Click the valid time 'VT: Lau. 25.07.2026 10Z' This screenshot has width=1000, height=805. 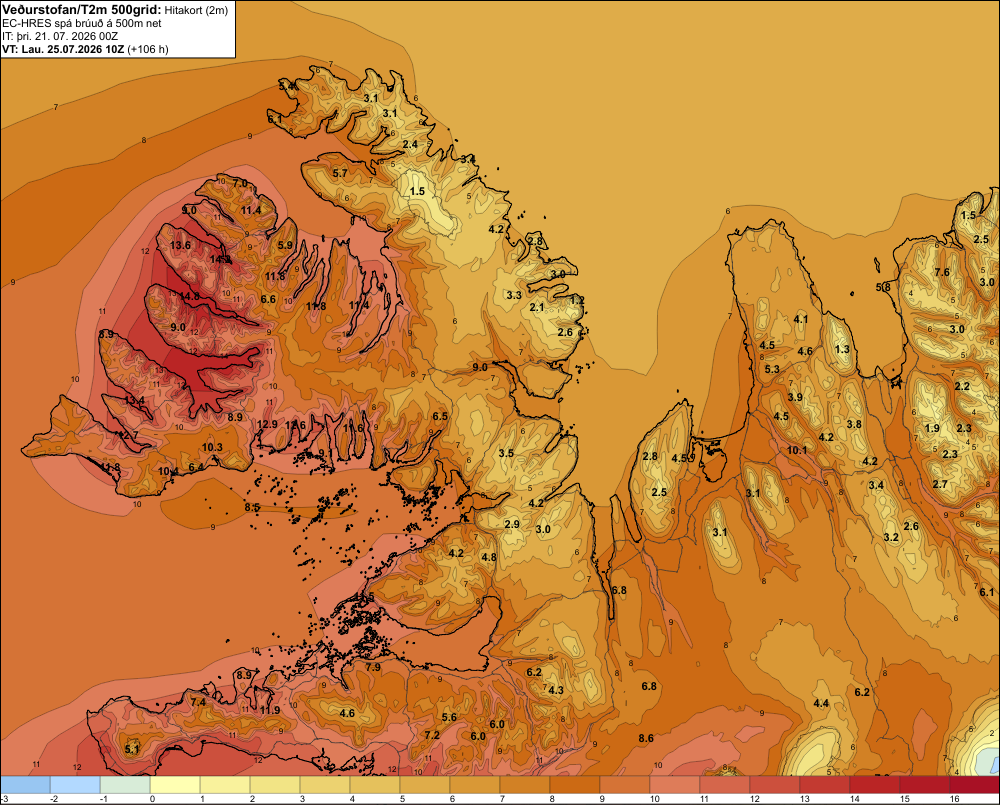(x=63, y=49)
